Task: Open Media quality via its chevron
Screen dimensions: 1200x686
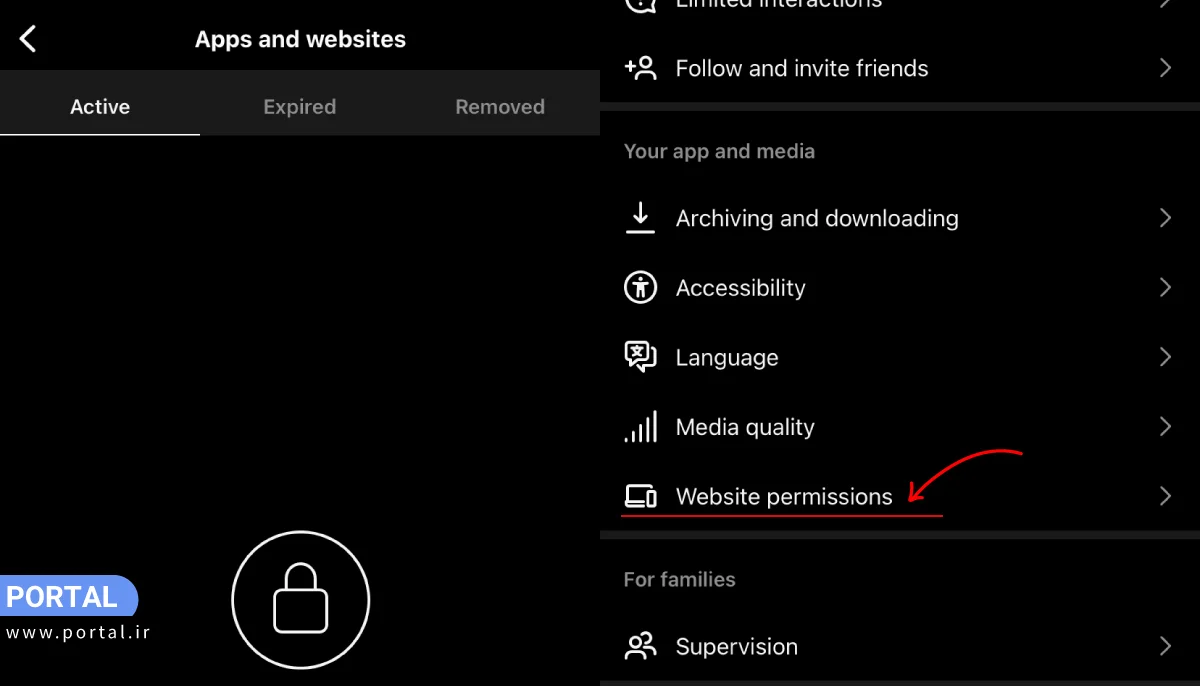Action: coord(1165,427)
